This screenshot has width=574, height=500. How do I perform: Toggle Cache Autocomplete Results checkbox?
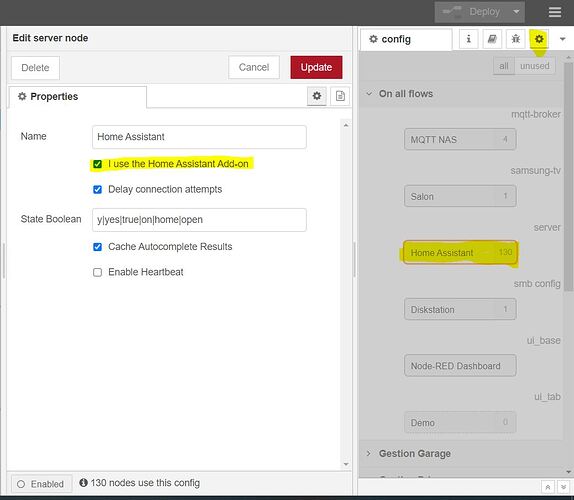coord(97,247)
